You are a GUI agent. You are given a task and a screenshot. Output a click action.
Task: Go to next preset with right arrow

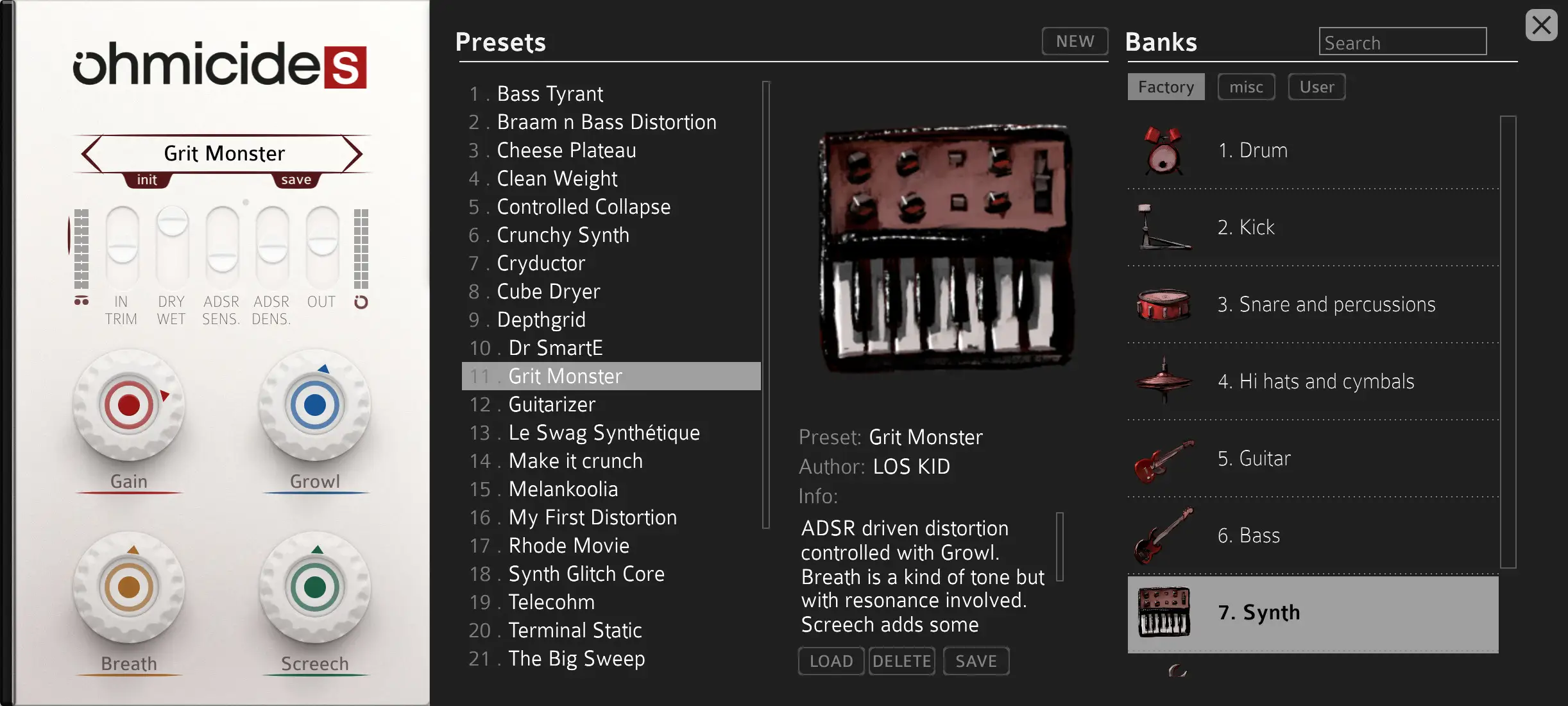coord(353,154)
